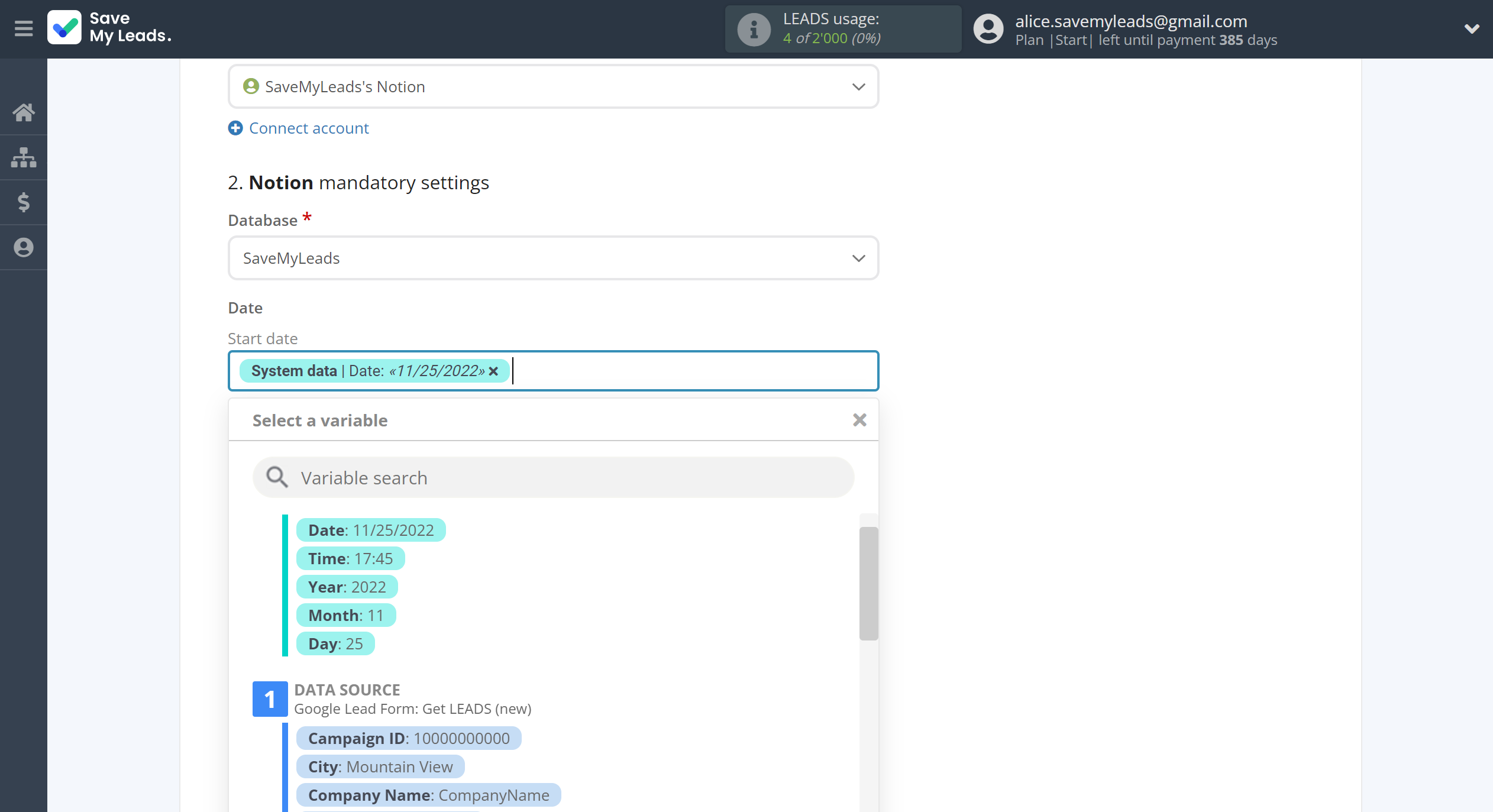The height and width of the screenshot is (812, 1493).
Task: Click the variable list scrollbar
Action: pos(868,583)
